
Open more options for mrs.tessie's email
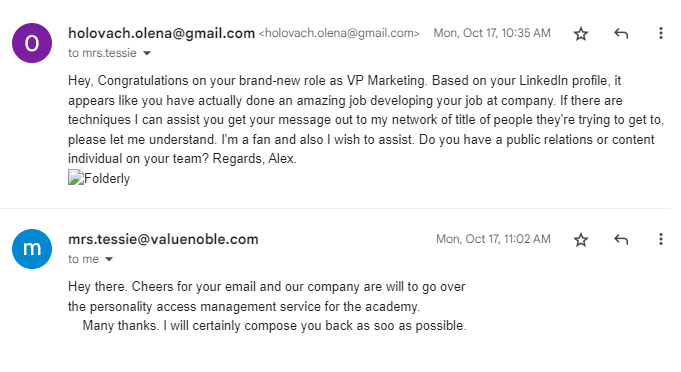point(661,240)
